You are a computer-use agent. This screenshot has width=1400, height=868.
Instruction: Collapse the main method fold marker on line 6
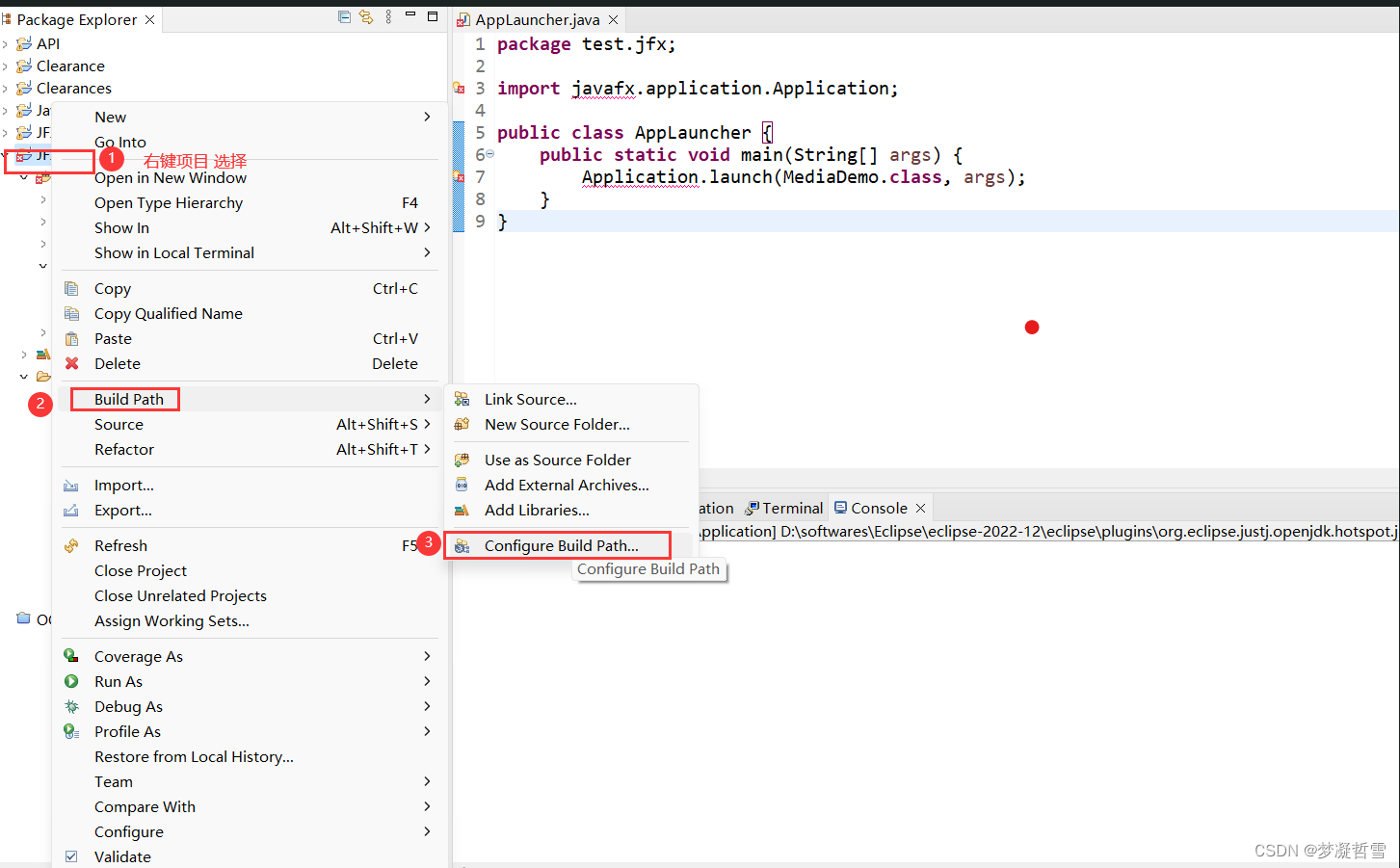pyautogui.click(x=489, y=154)
